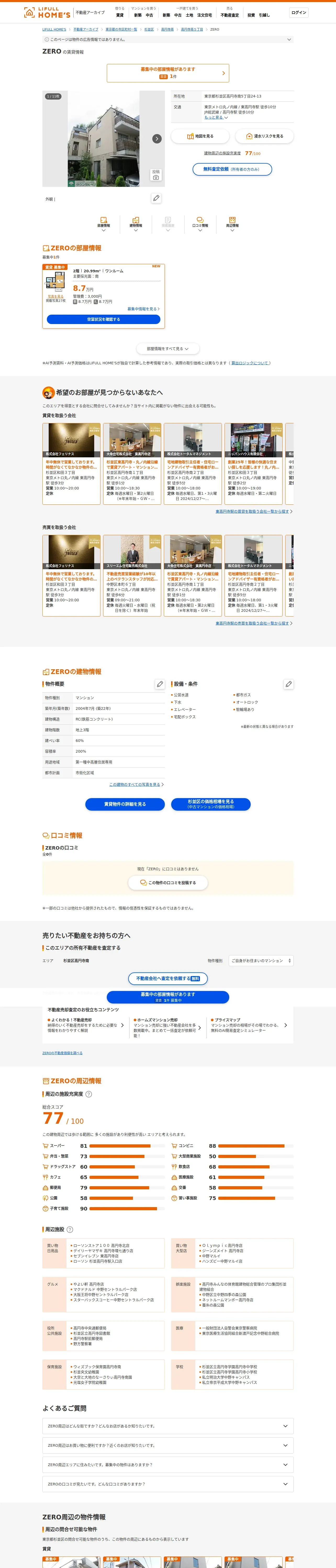The width and height of the screenshot is (336, 1568).
Task: Click the floating 募集中の部屋情報 blue banner
Action: tap(168, 997)
